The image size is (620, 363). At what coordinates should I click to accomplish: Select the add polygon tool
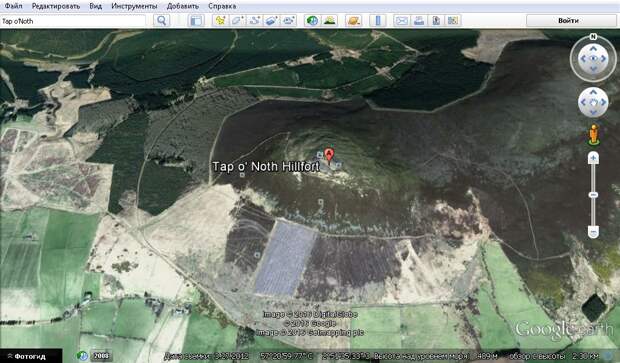point(237,21)
